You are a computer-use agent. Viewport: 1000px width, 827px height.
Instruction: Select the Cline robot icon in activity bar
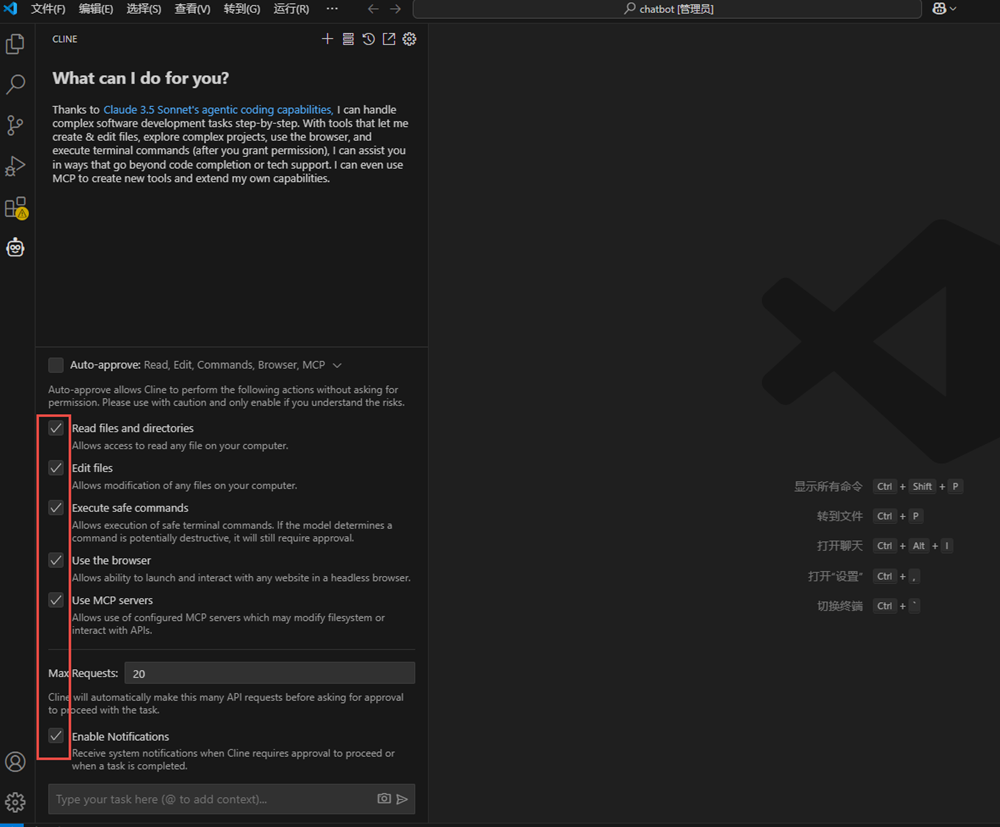click(x=15, y=247)
